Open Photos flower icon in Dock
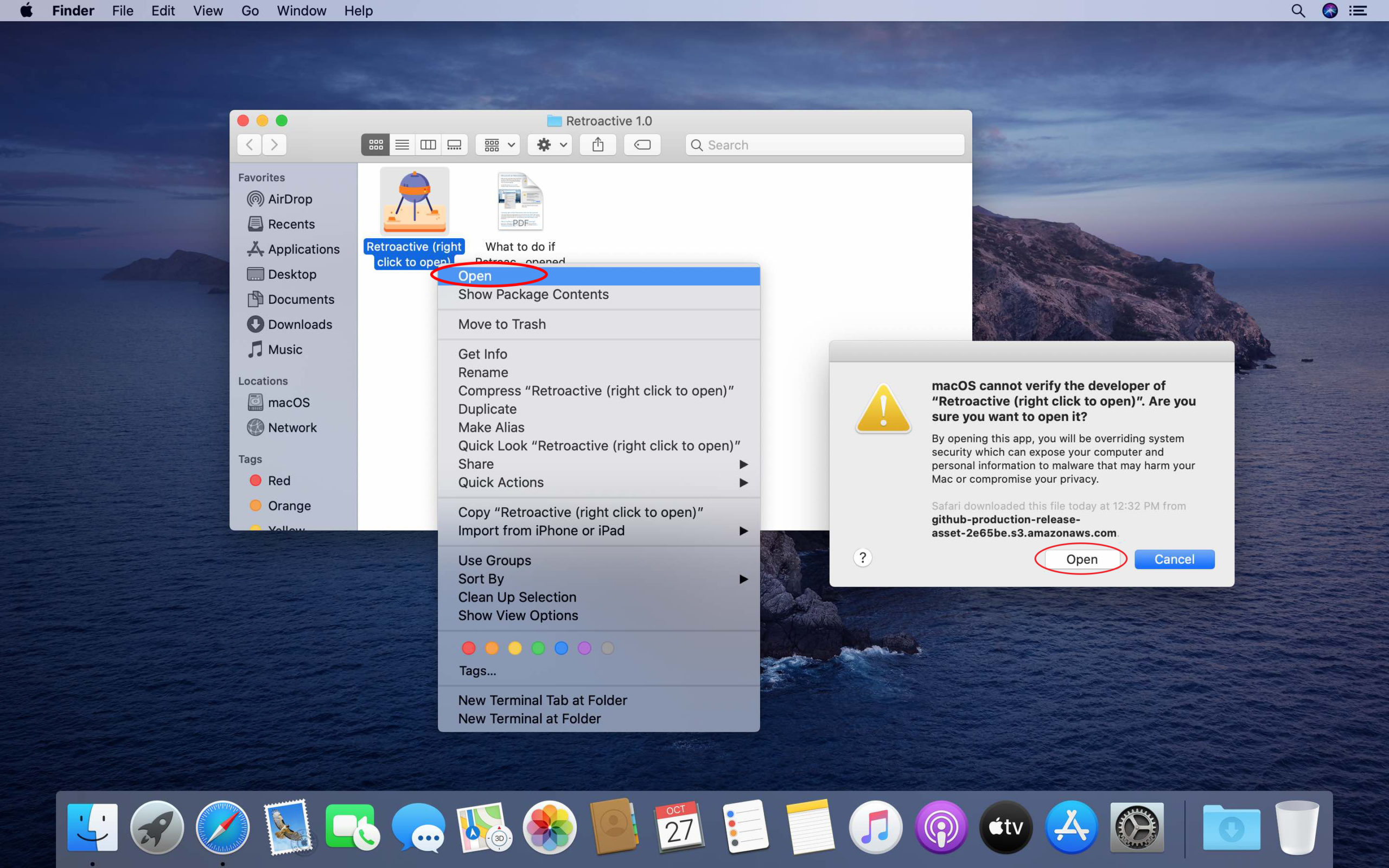 coord(549,827)
